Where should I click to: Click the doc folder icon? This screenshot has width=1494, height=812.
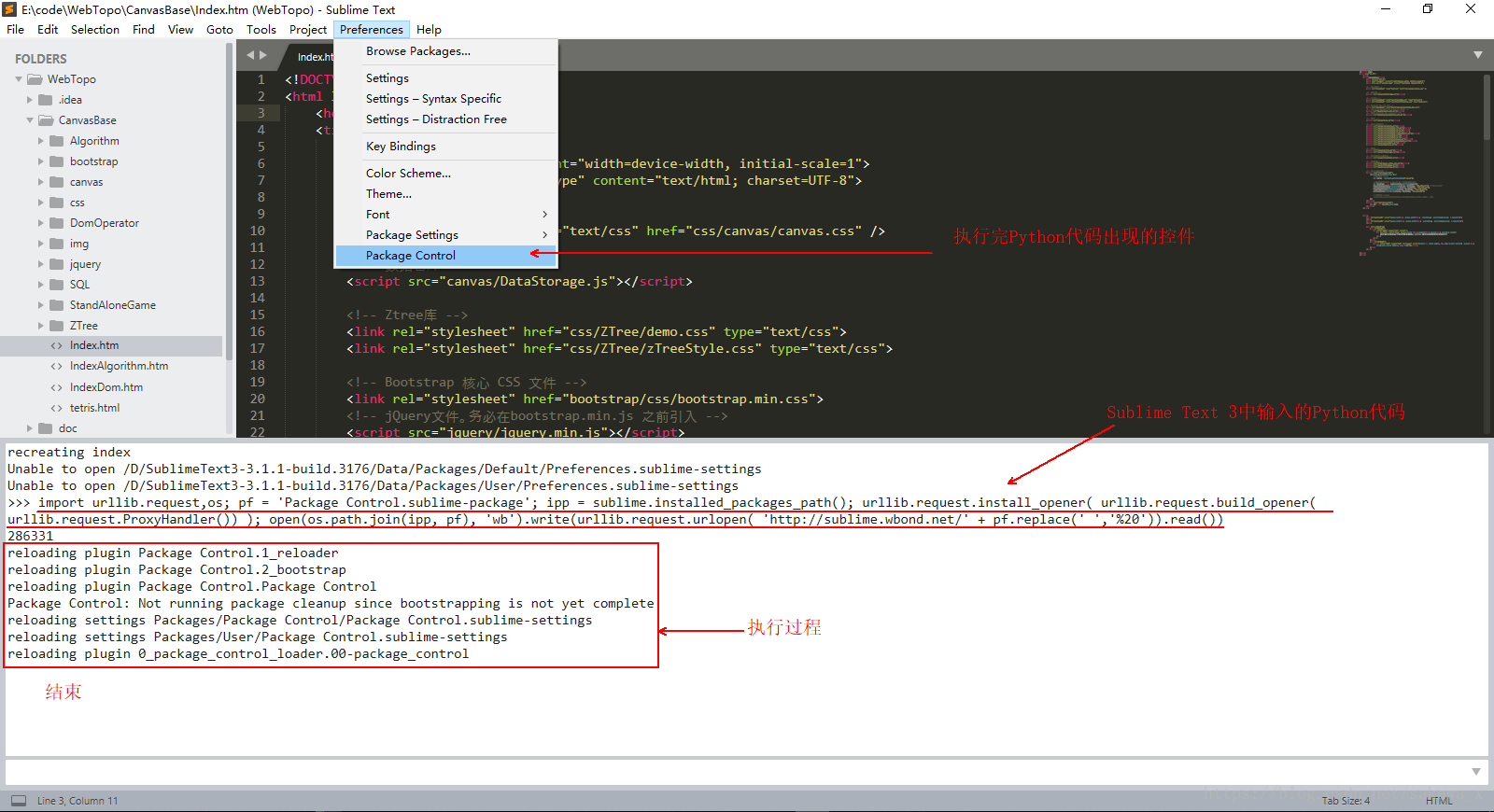46,428
